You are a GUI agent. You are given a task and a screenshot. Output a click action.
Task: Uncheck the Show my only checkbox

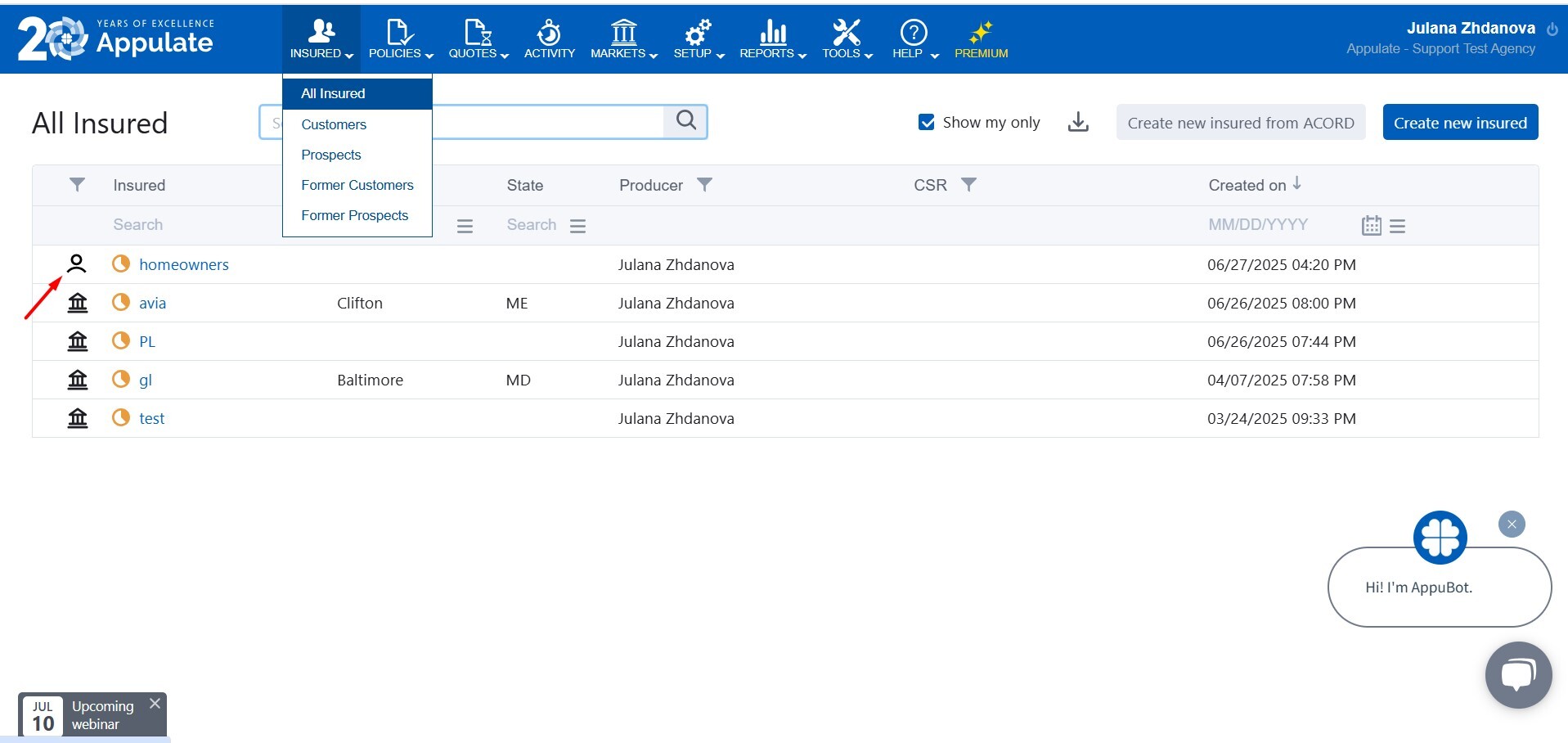tap(927, 123)
